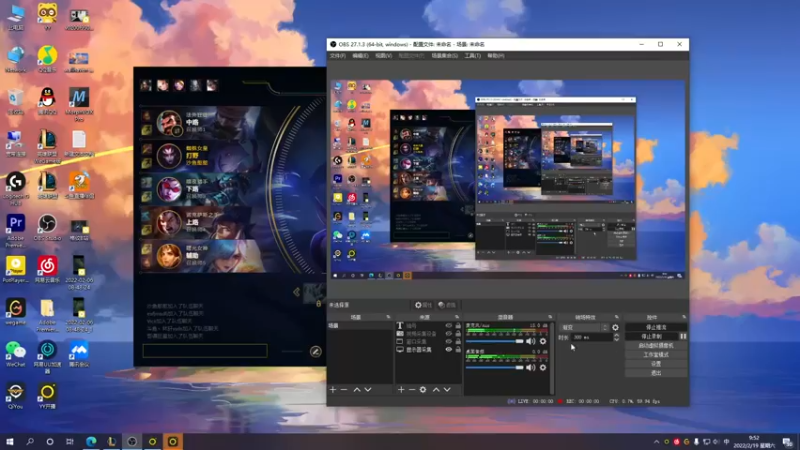
Task: Open the 编辑(E) menu in OBS
Action: (x=360, y=56)
